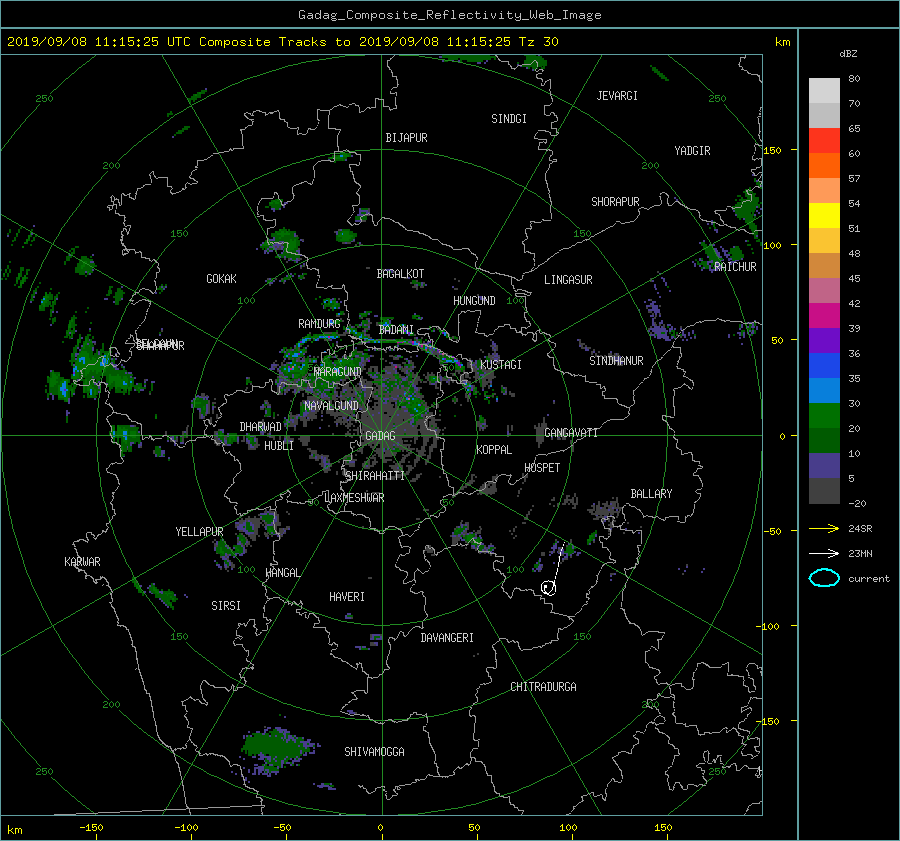Click the SIRSI city label
The height and width of the screenshot is (841, 900).
tap(226, 606)
